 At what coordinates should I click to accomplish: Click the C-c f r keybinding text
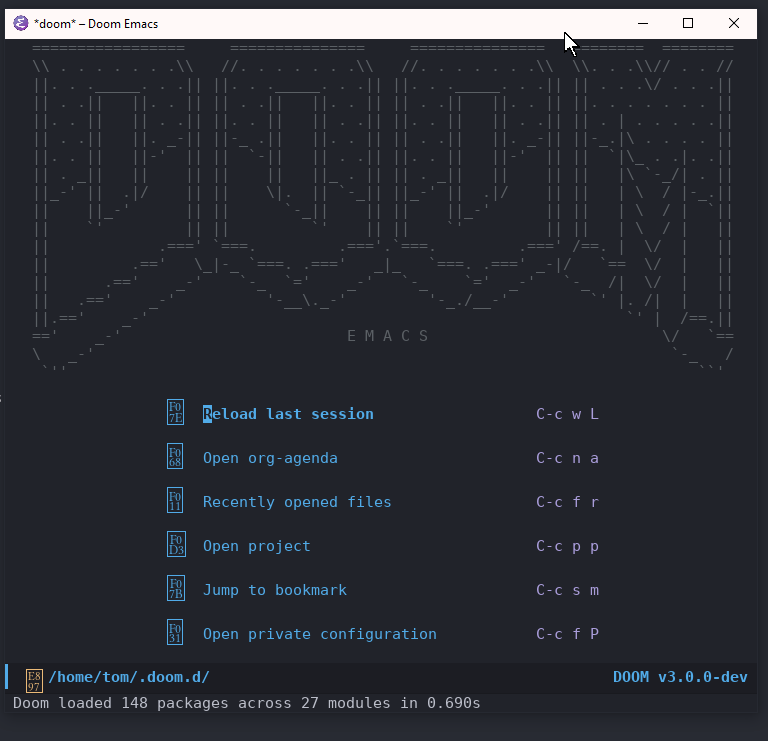coord(567,502)
